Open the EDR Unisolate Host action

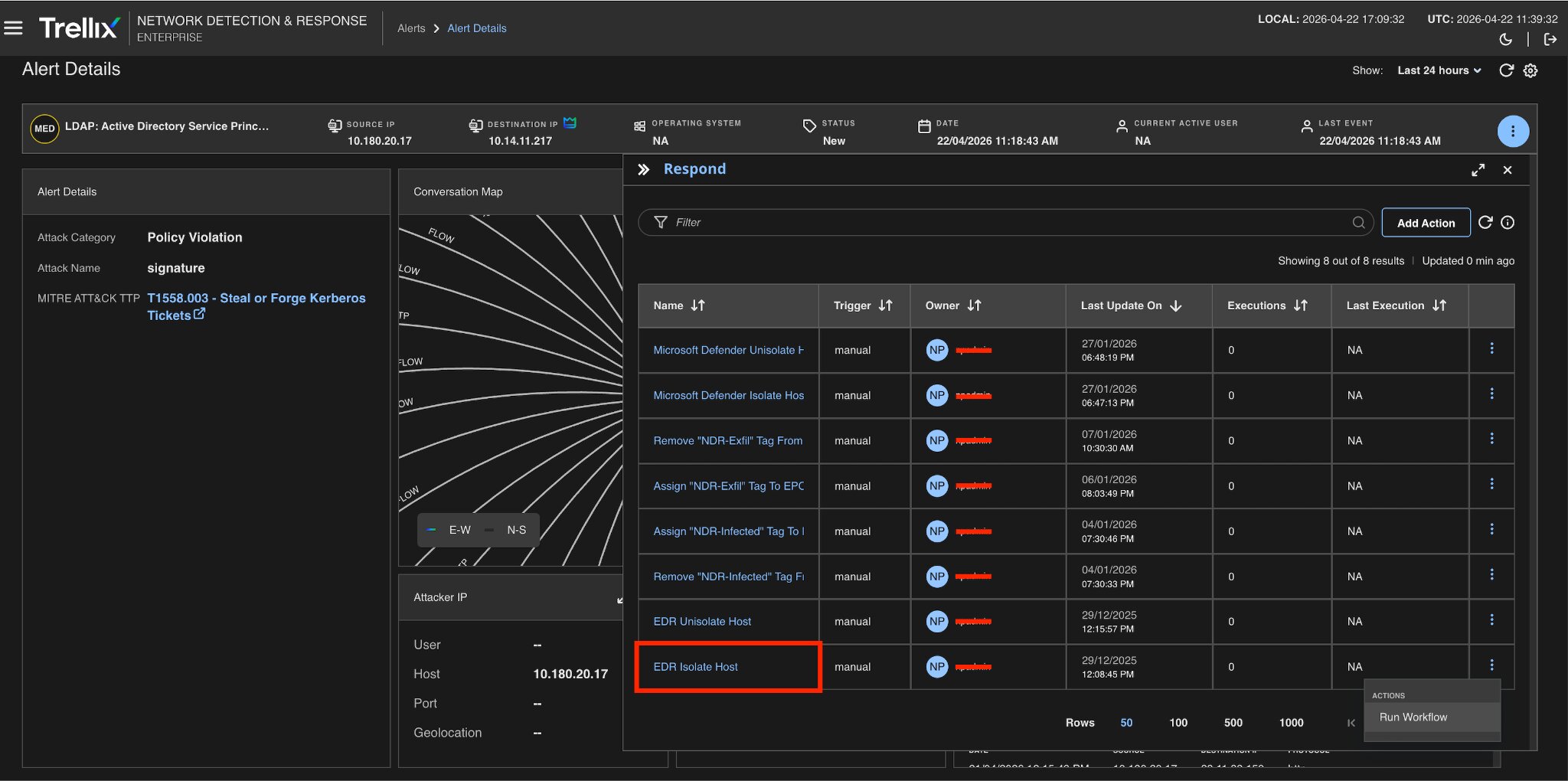click(x=702, y=621)
